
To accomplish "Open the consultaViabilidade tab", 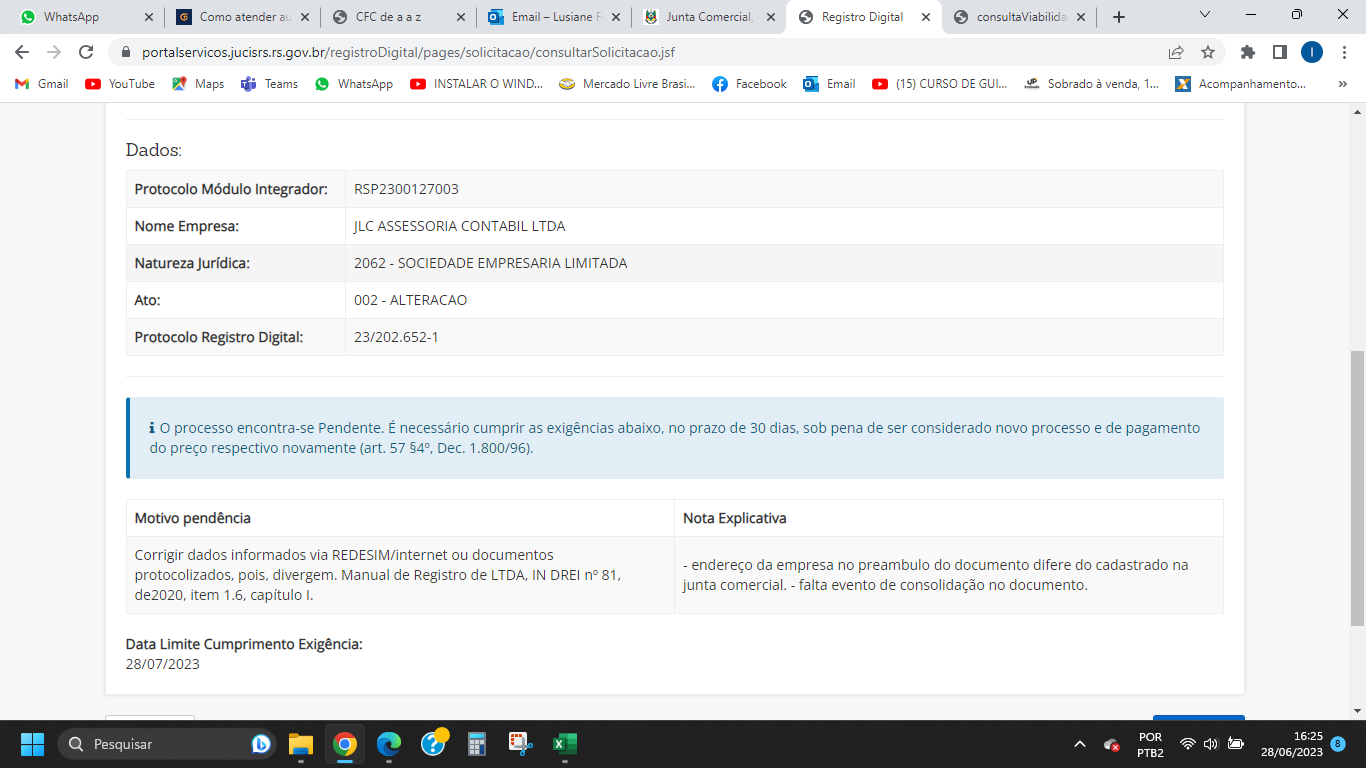I will tap(1013, 17).
